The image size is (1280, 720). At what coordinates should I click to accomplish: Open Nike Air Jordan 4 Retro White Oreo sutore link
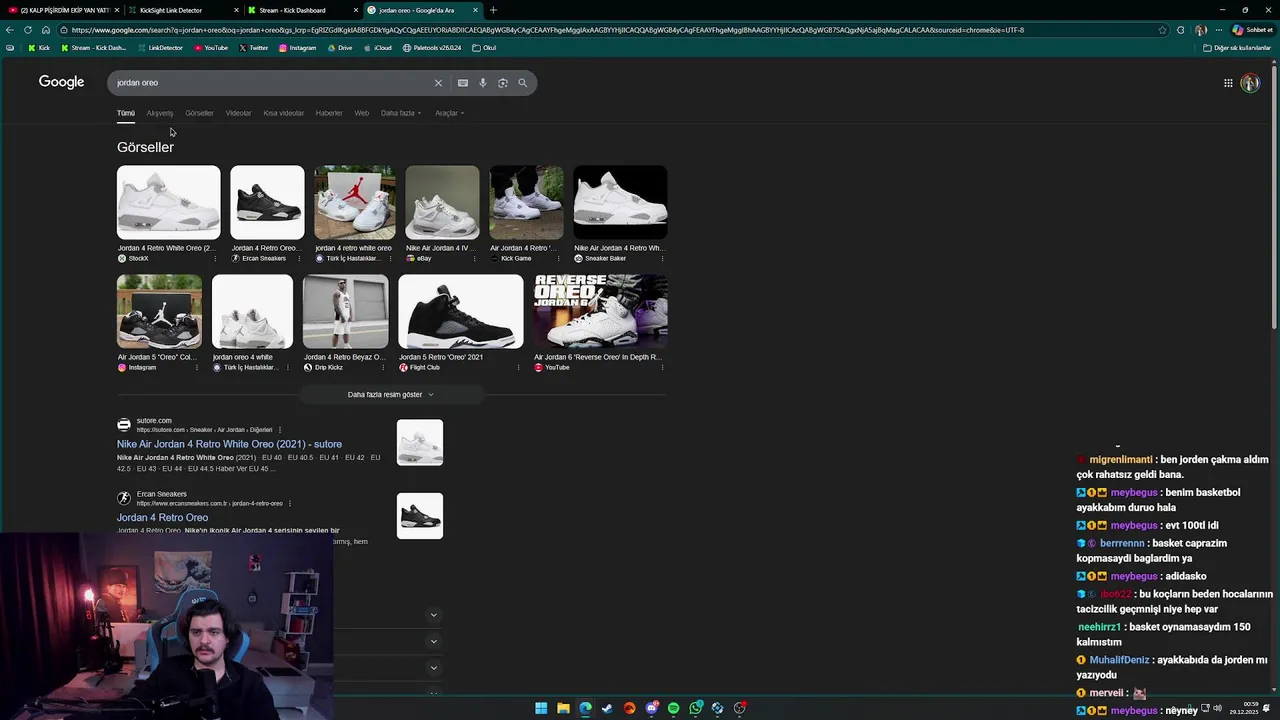coord(229,444)
